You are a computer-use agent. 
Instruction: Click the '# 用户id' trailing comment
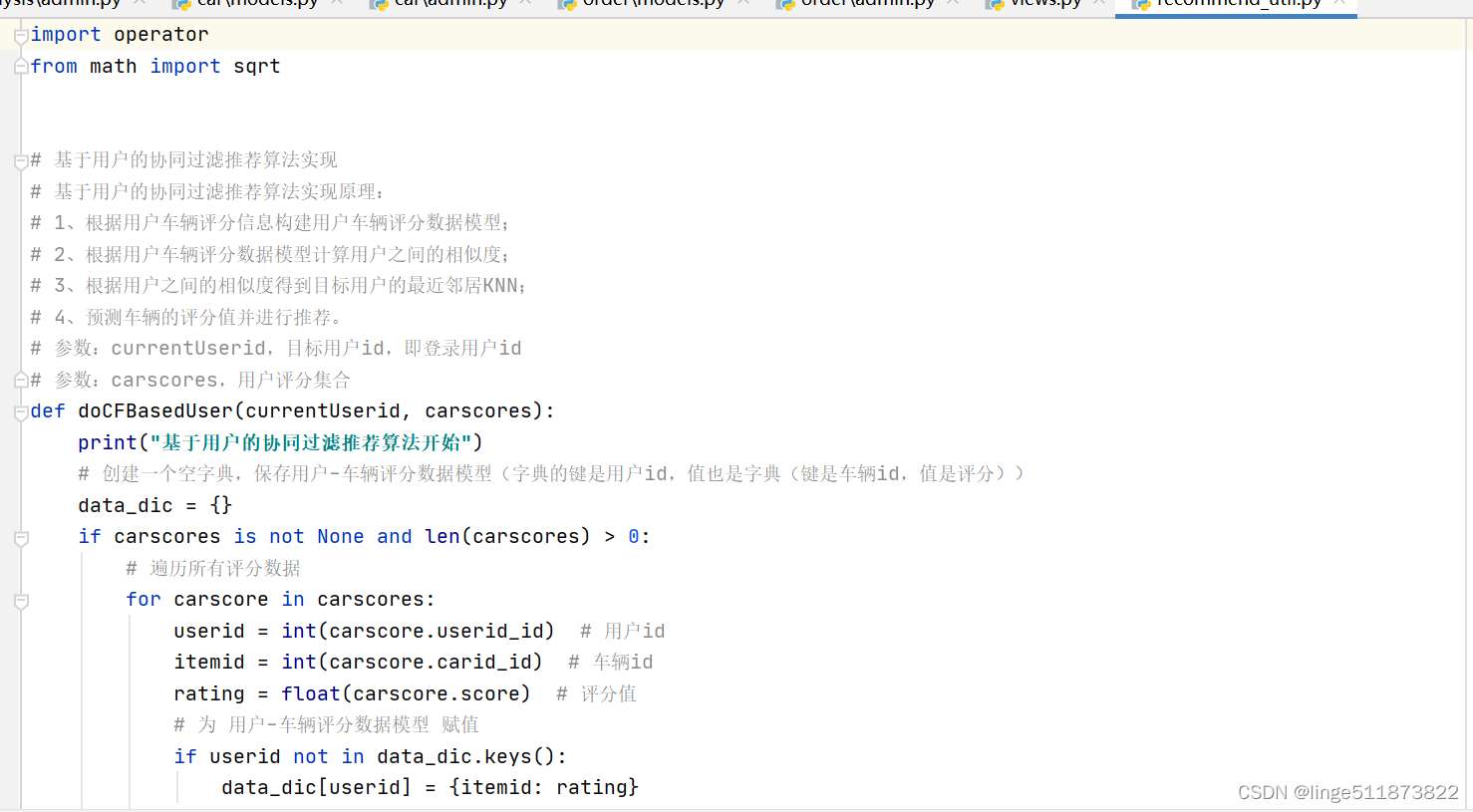click(x=623, y=631)
